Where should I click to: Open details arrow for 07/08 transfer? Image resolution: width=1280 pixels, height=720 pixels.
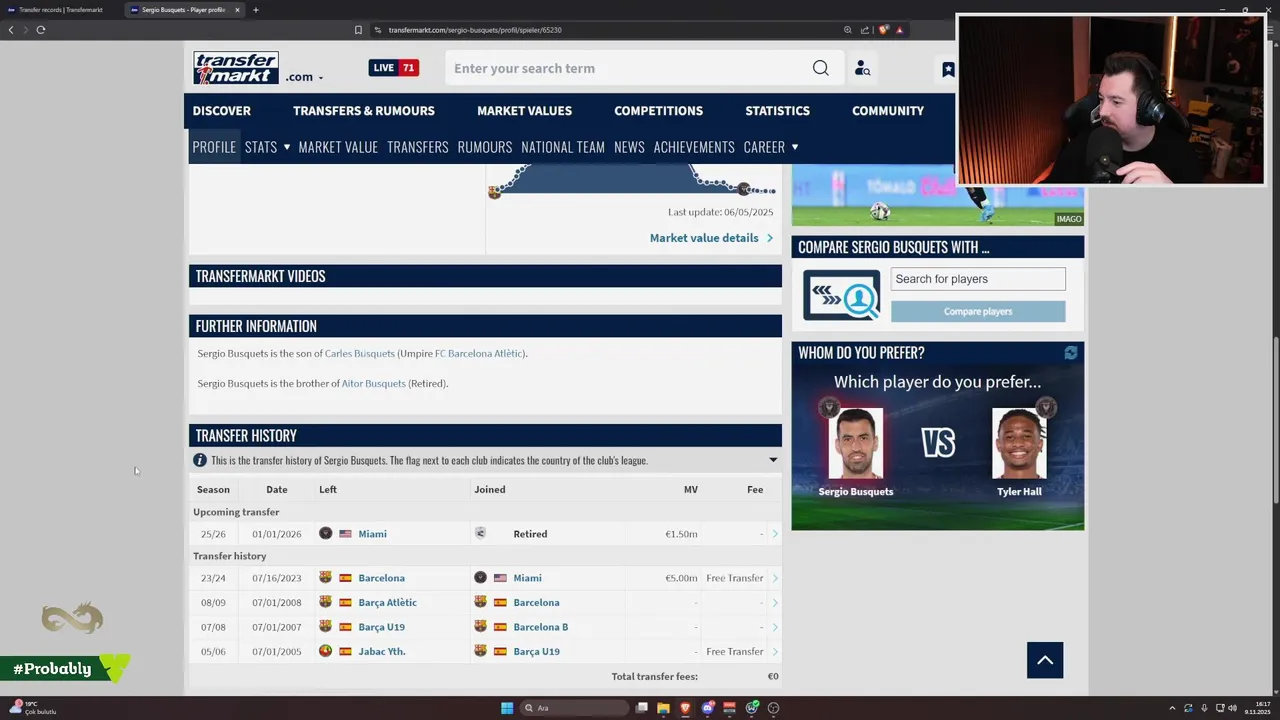pos(775,627)
